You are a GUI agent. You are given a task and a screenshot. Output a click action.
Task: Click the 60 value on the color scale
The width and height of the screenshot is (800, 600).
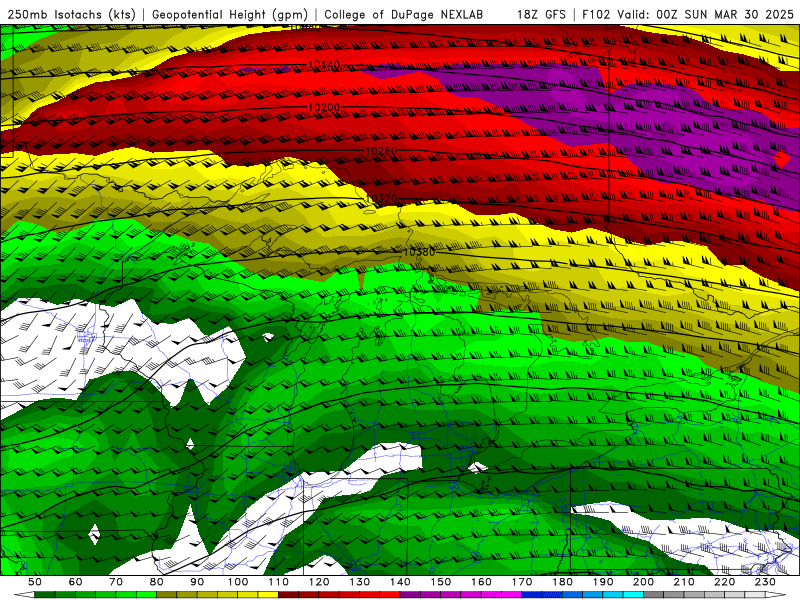coord(76,582)
